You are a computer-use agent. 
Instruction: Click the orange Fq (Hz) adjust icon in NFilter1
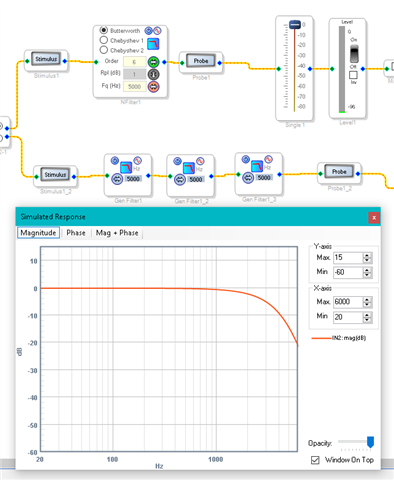153,87
